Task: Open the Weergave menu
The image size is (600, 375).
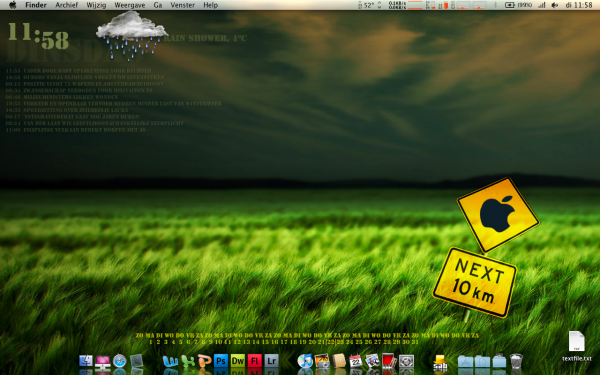Action: (x=130, y=5)
